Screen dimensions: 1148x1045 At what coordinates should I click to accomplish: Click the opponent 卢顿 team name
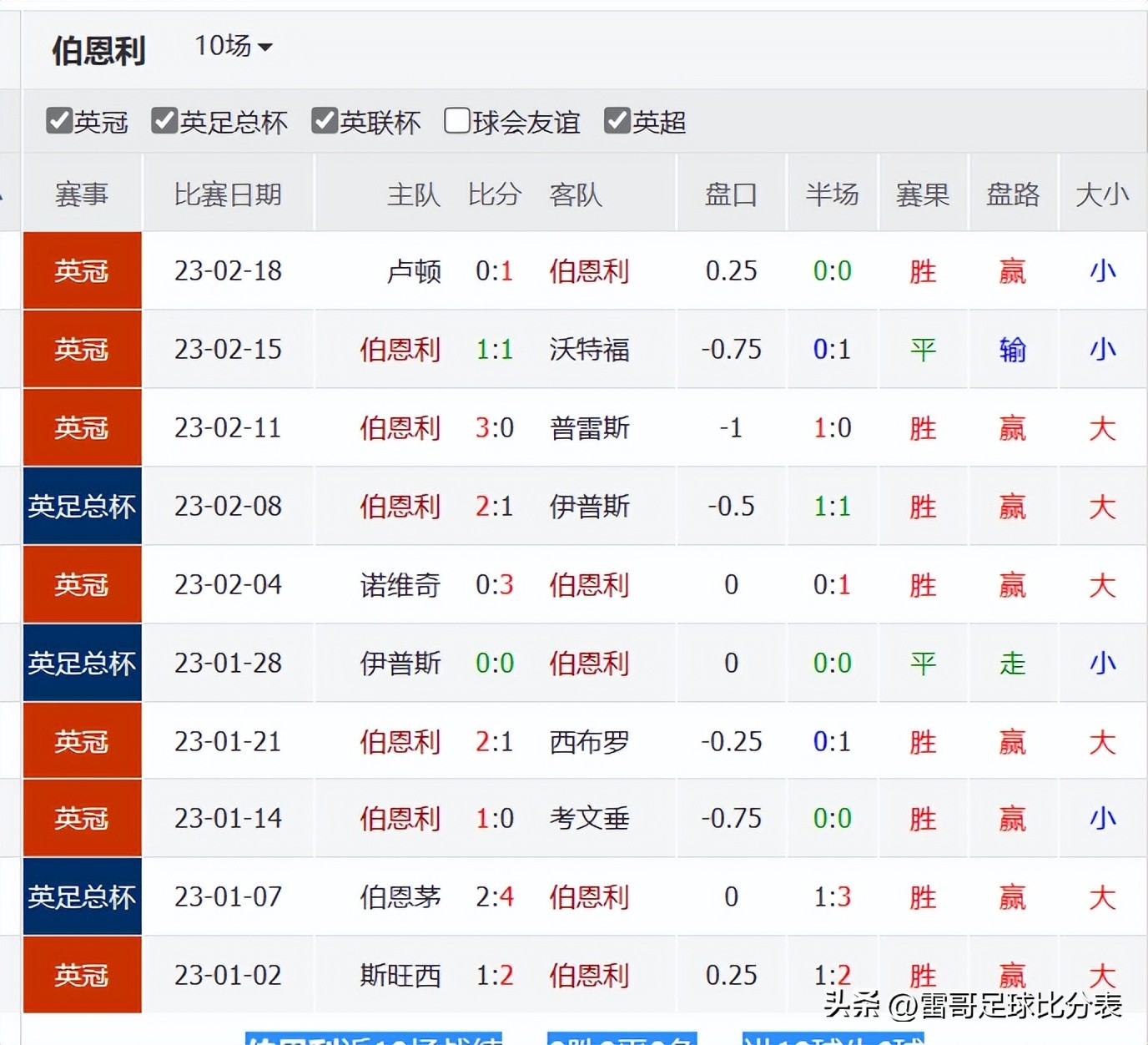(x=414, y=271)
